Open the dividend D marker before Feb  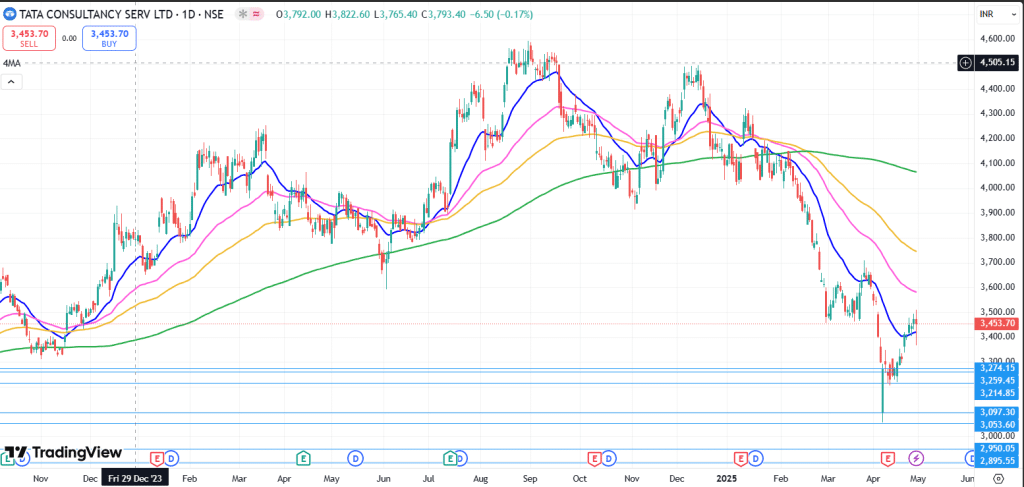click(171, 459)
